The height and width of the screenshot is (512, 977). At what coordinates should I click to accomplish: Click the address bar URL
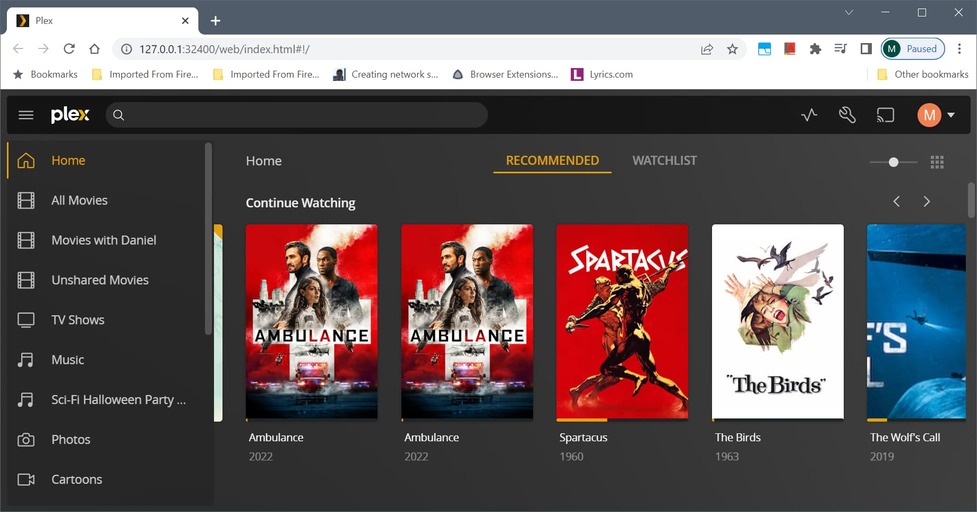224,49
